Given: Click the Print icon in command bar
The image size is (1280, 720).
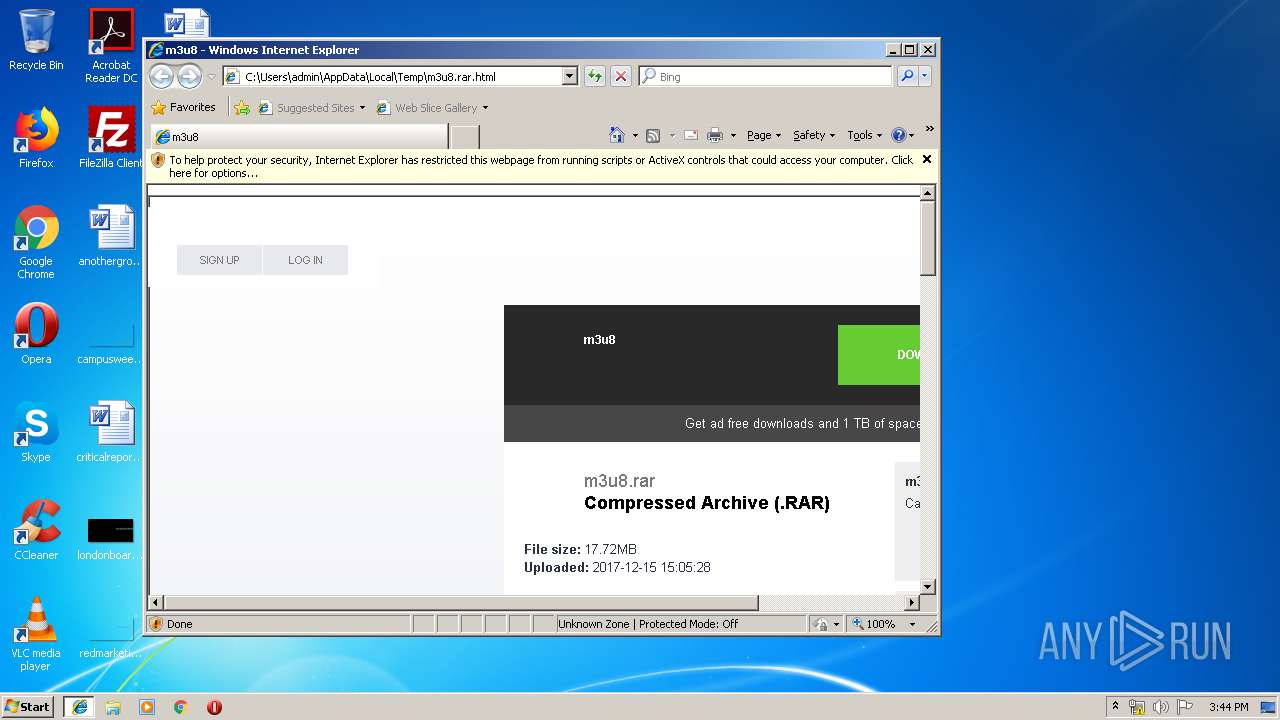Looking at the screenshot, I should point(715,135).
